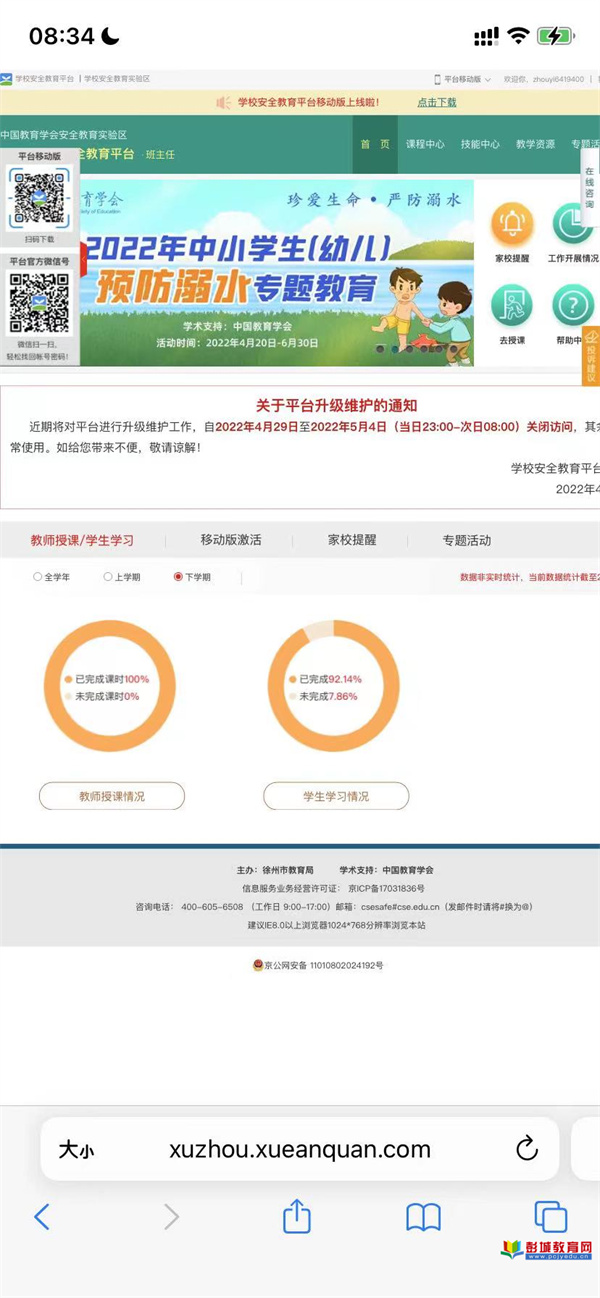This screenshot has height=1298, width=600.
Task: Click the 学生学习情况 button
Action: pos(336,796)
